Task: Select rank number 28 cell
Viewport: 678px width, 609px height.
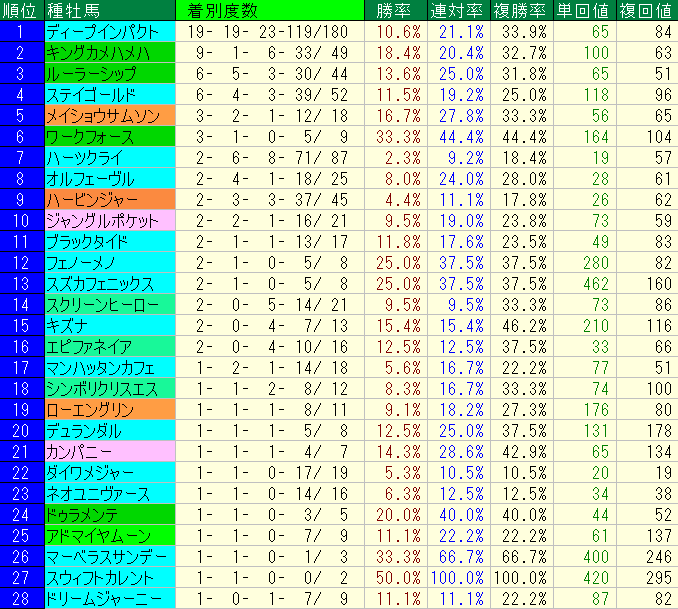Action: [22, 599]
